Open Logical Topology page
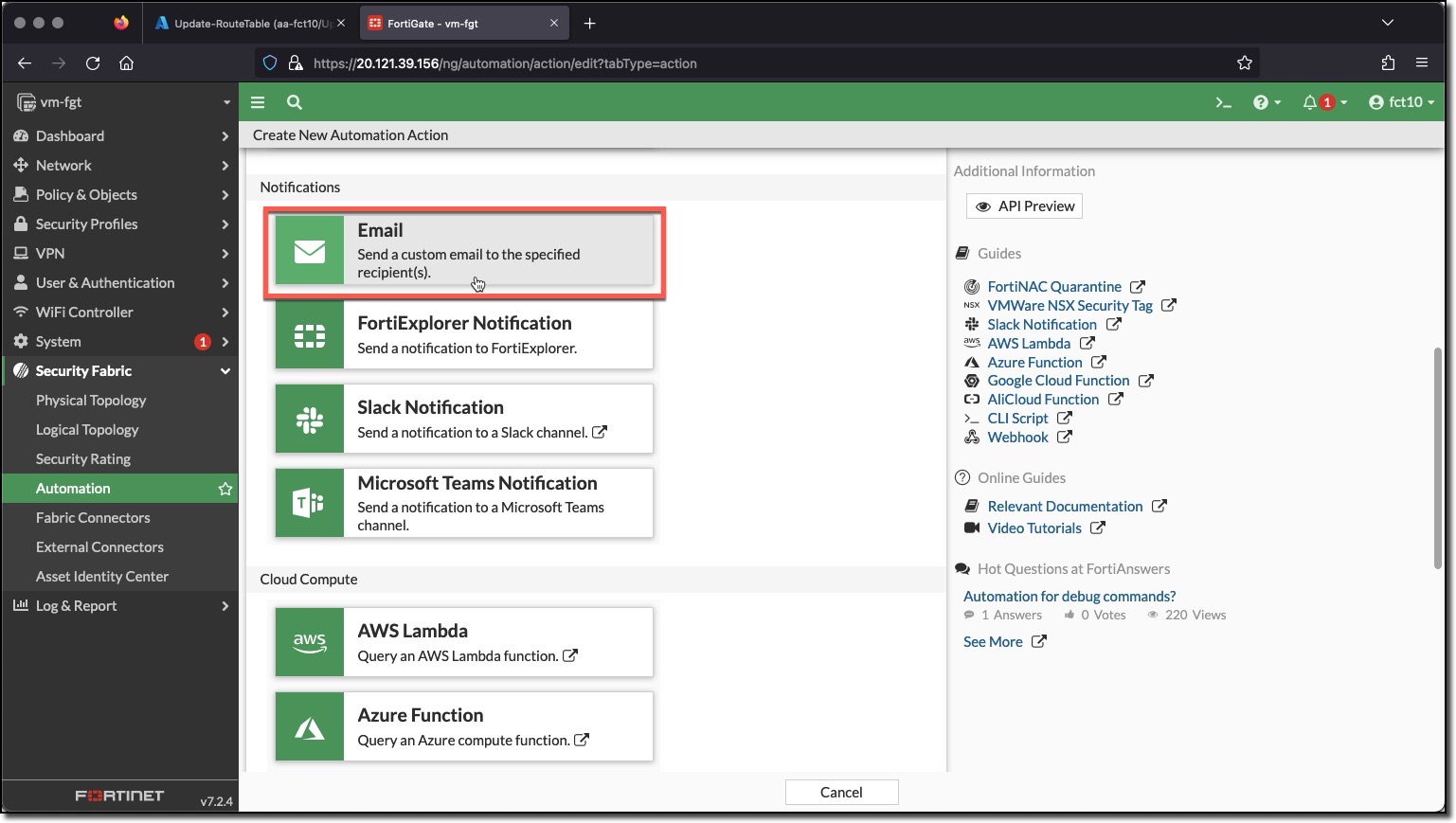The width and height of the screenshot is (1456, 823). click(x=87, y=430)
